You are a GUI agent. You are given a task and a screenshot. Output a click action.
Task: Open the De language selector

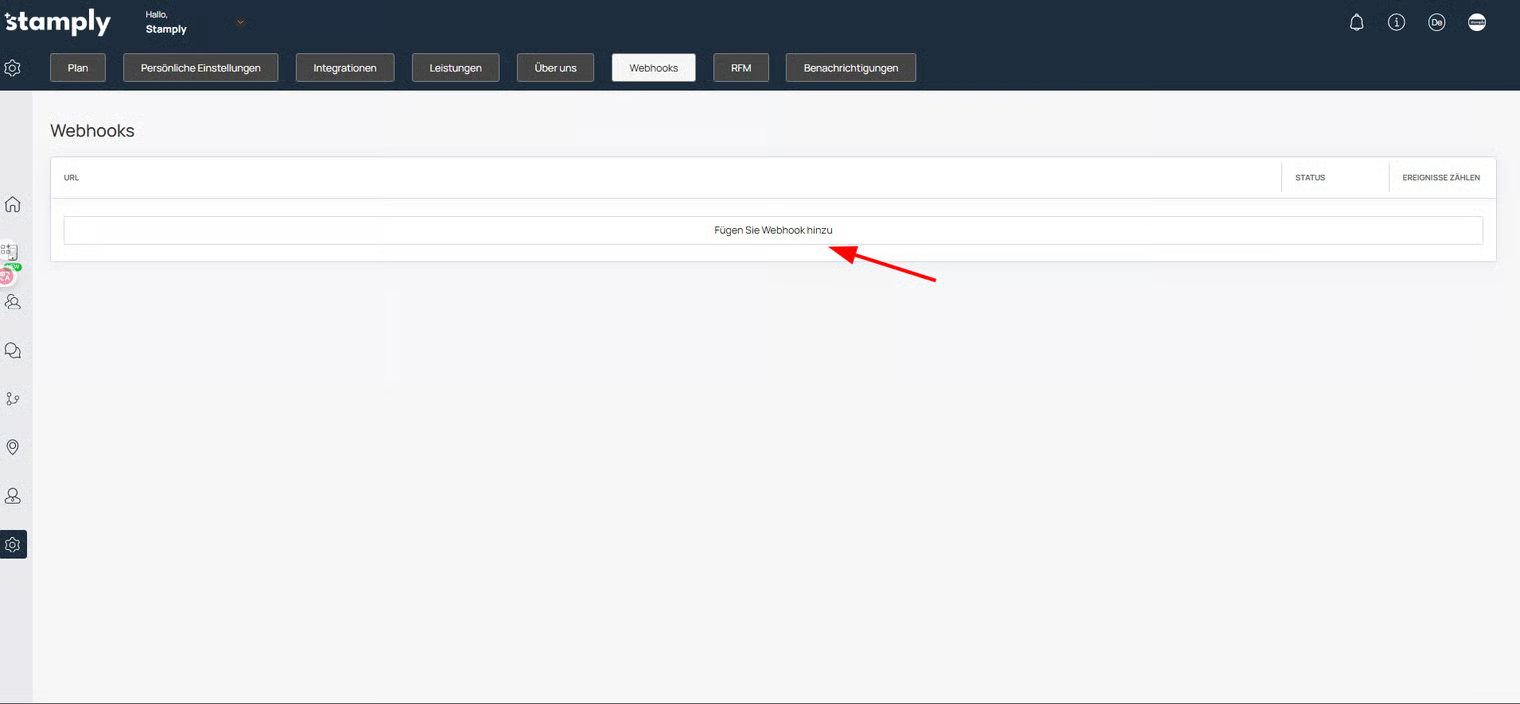[1437, 22]
